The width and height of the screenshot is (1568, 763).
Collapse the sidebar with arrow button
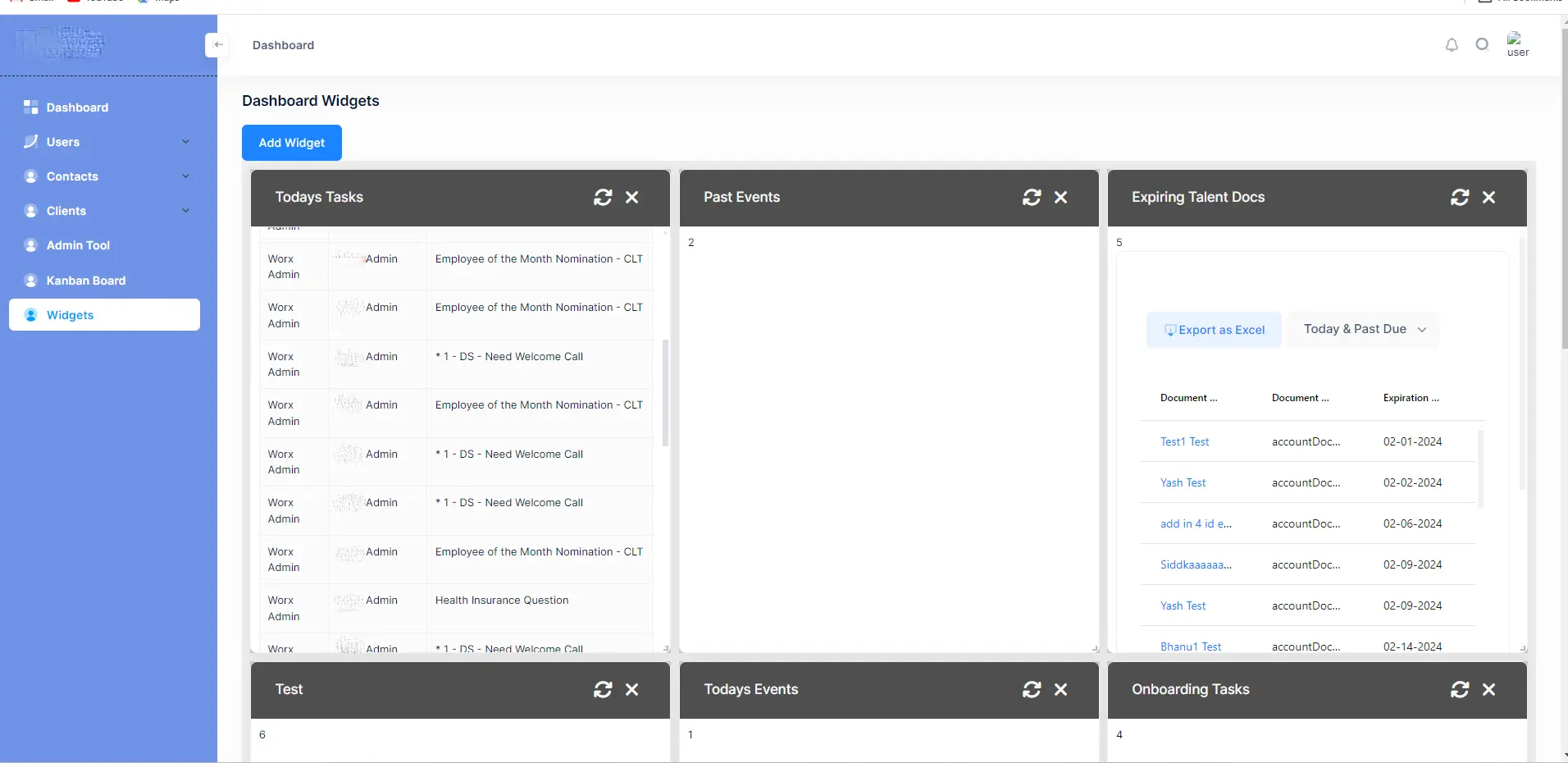coord(217,45)
